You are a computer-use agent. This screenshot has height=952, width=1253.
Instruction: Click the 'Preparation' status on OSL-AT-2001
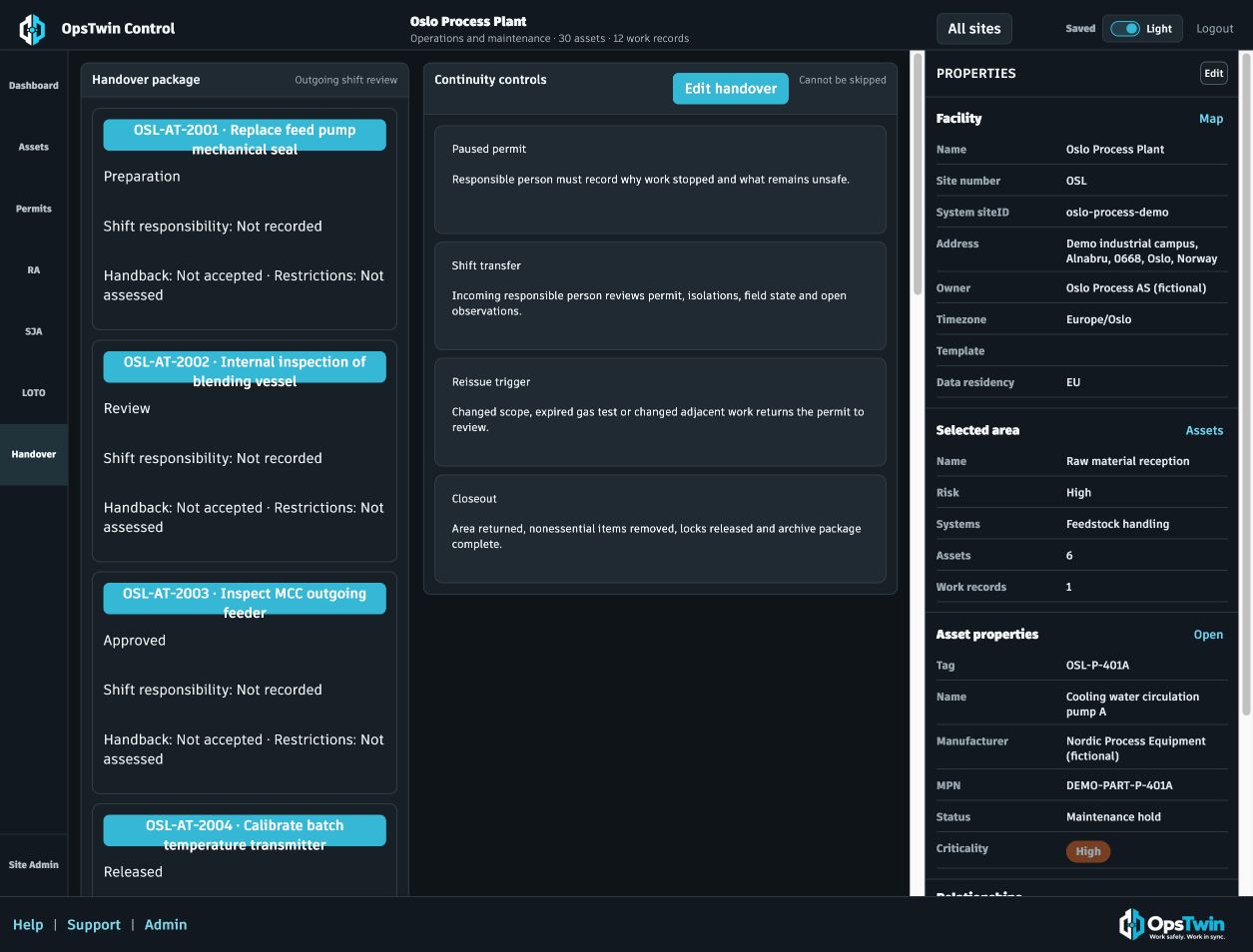[142, 177]
